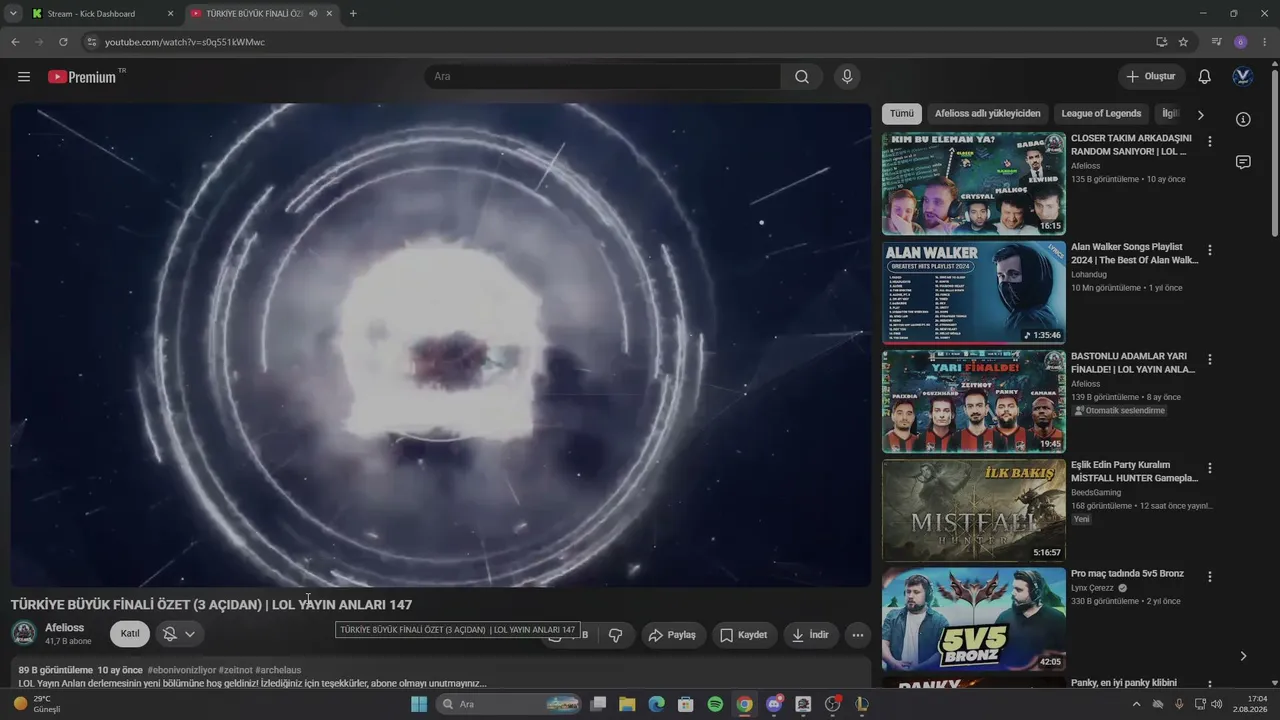Image resolution: width=1280 pixels, height=720 pixels.
Task: Go back in browser history
Action: pos(15,42)
